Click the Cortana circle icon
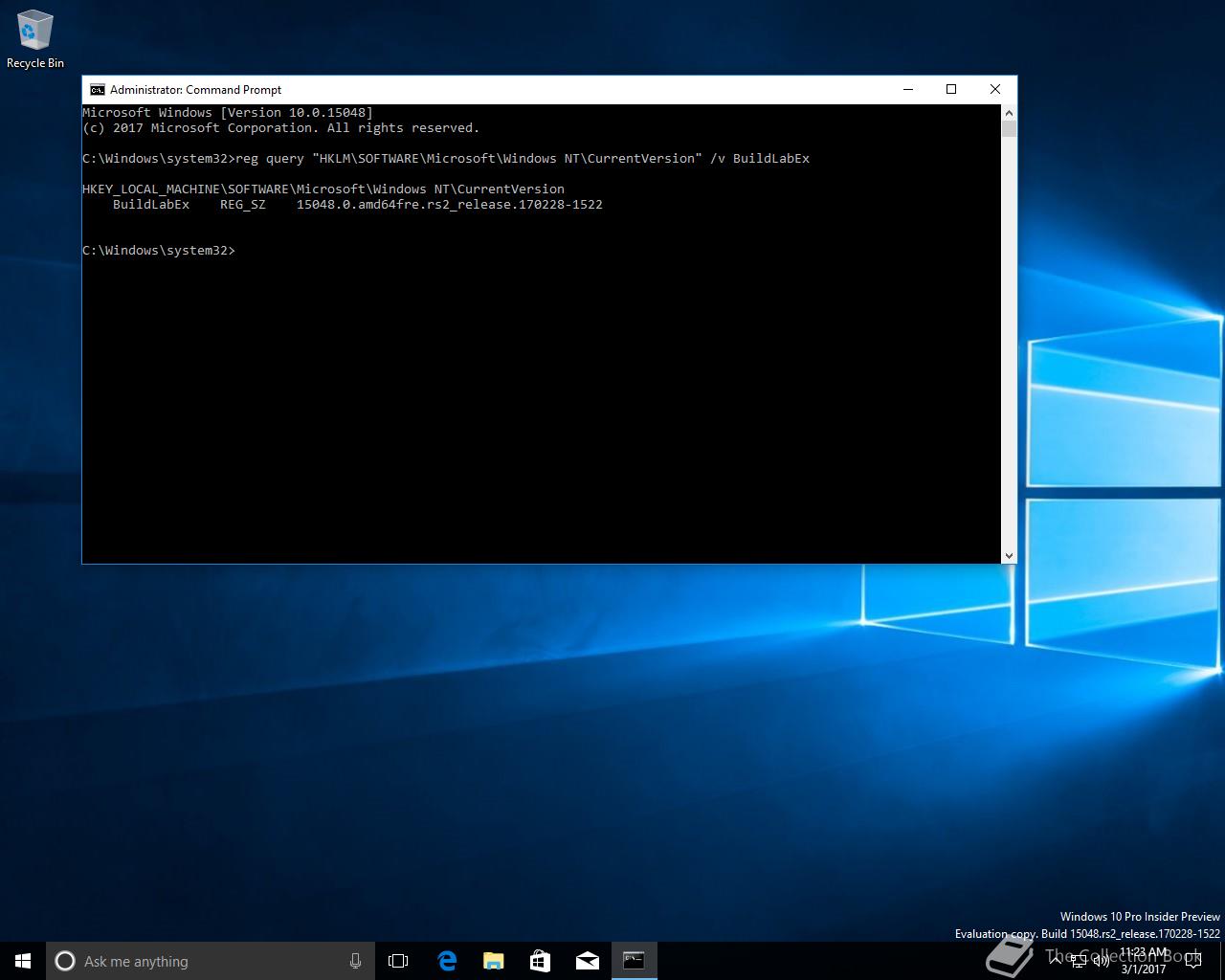 click(x=65, y=961)
